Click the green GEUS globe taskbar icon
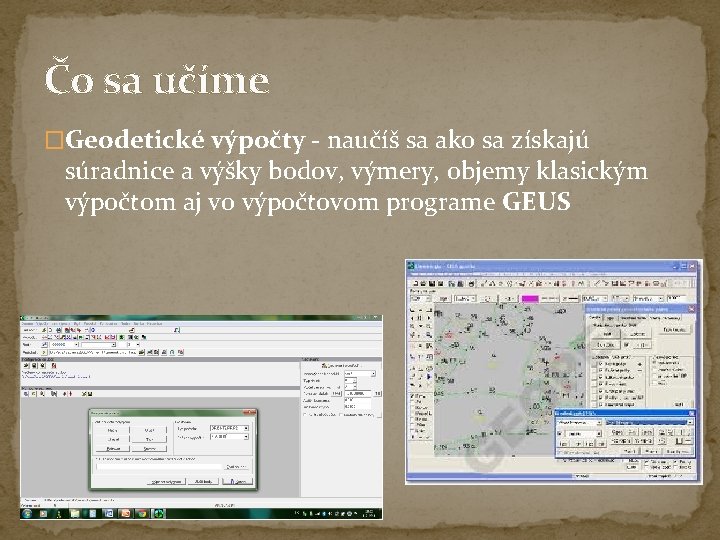720x540 pixels. coord(158,513)
